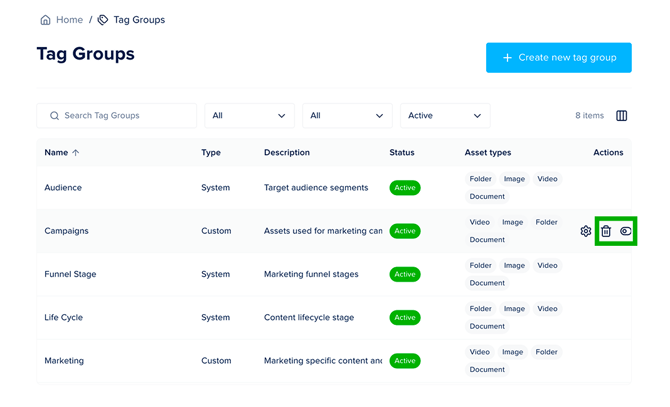
Task: Click 'Assets used for marketing' description
Action: click(x=323, y=231)
